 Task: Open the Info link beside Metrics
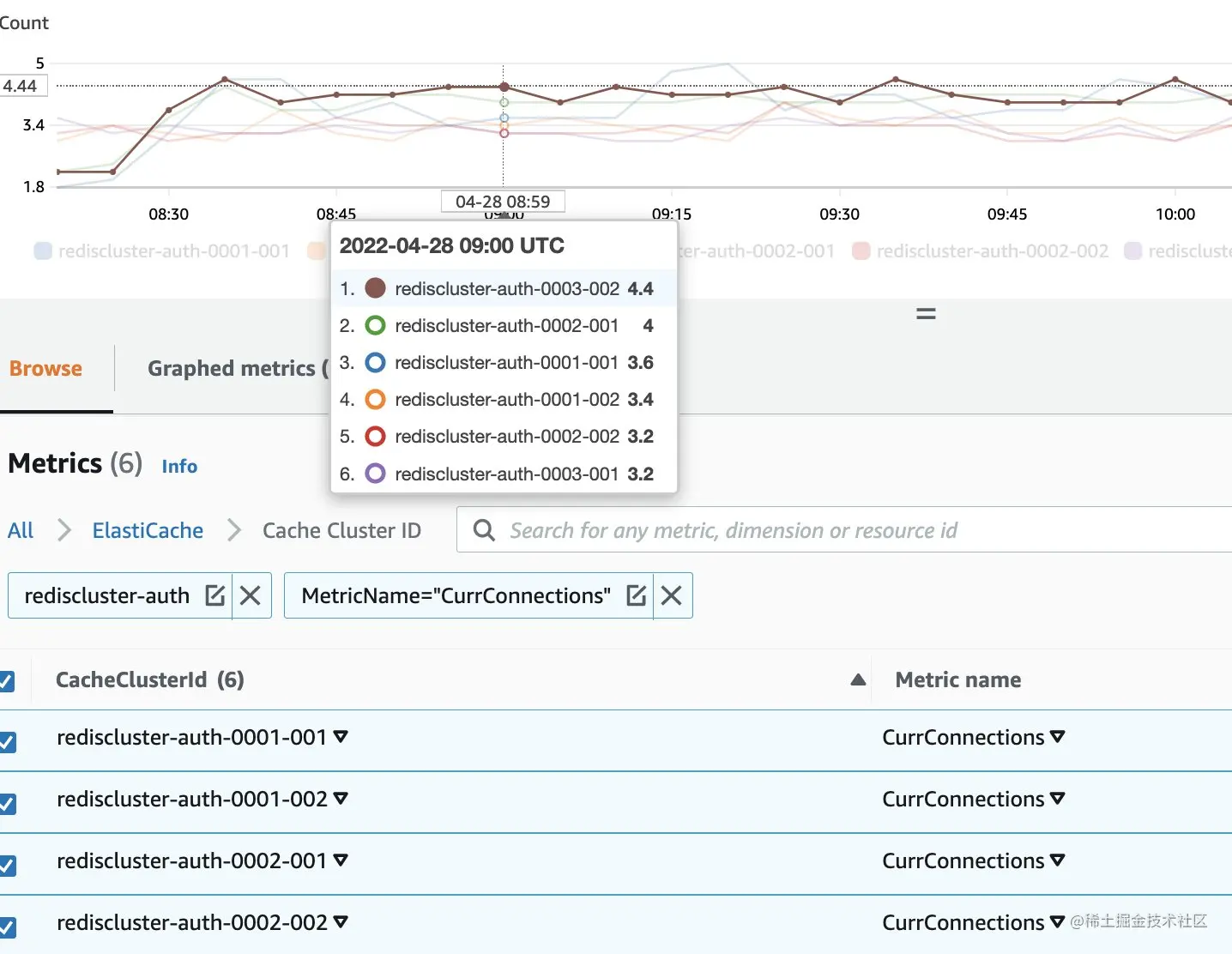(179, 466)
